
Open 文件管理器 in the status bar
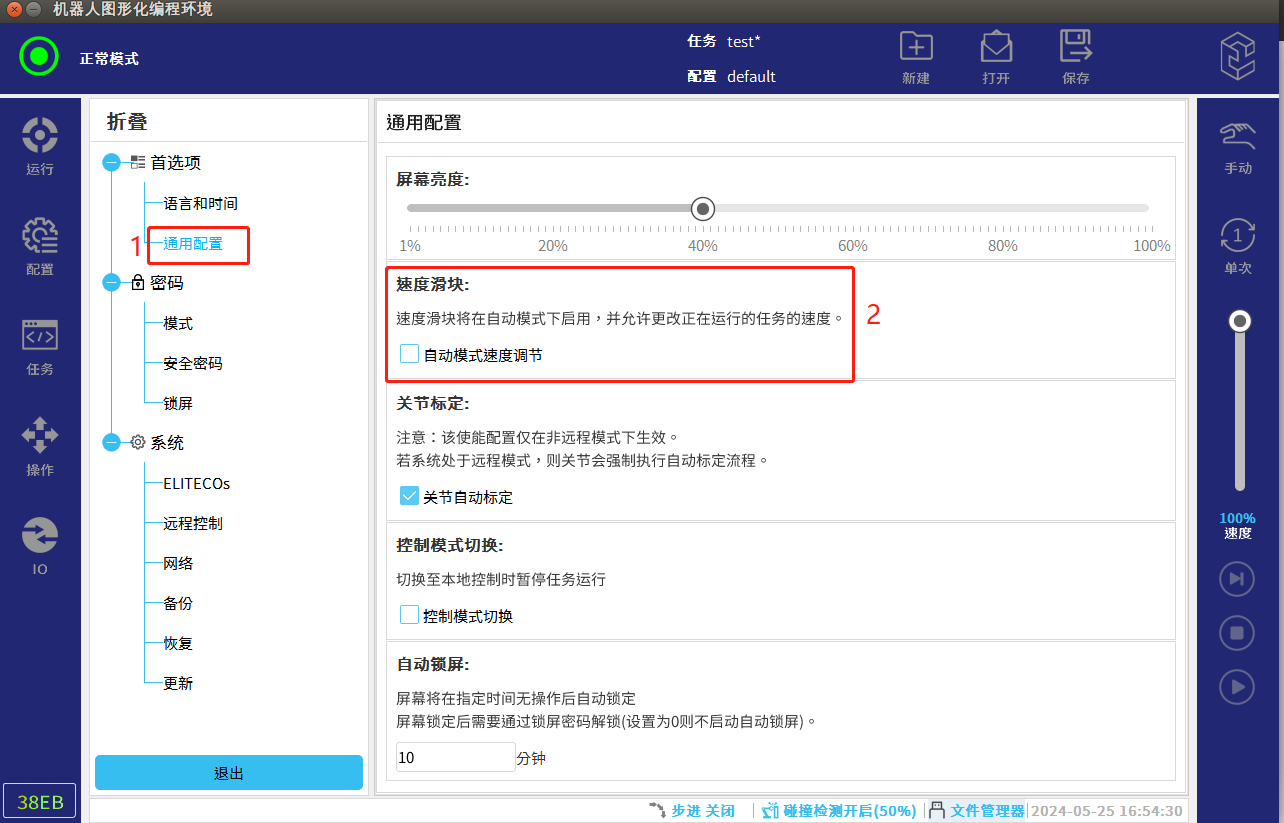click(987, 811)
